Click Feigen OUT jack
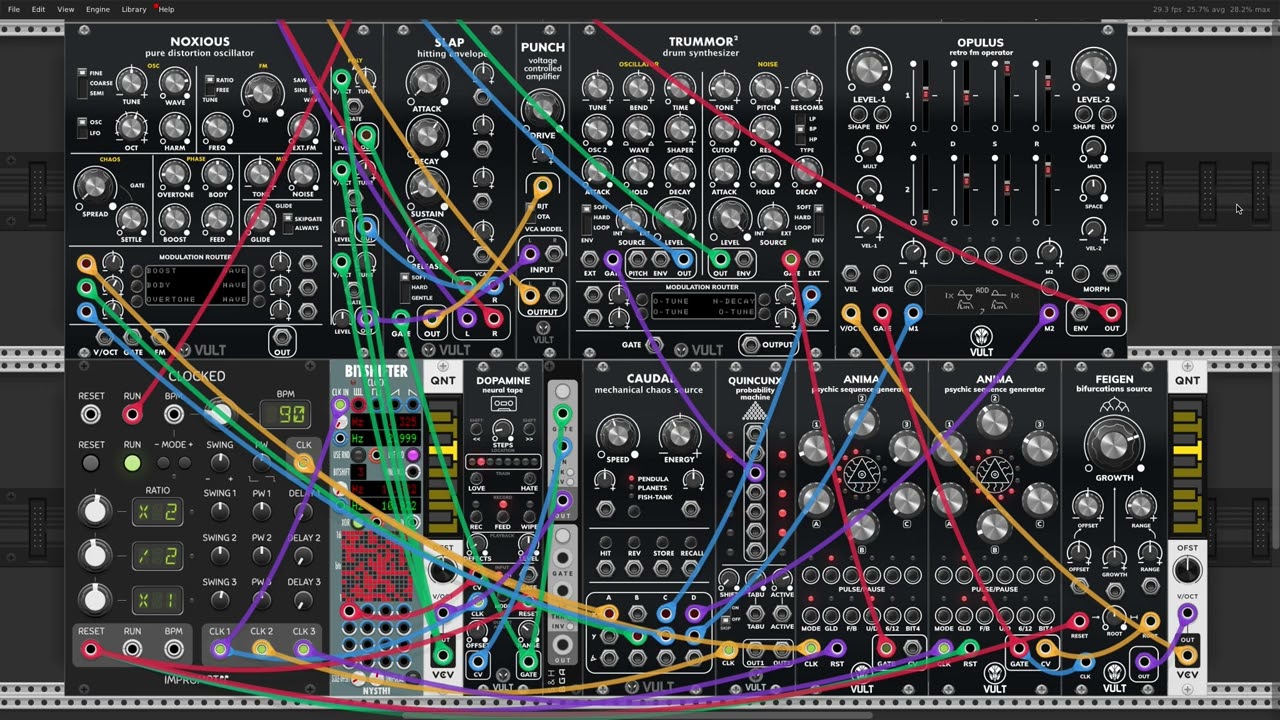This screenshot has width=1280, height=720. pos(1145,661)
